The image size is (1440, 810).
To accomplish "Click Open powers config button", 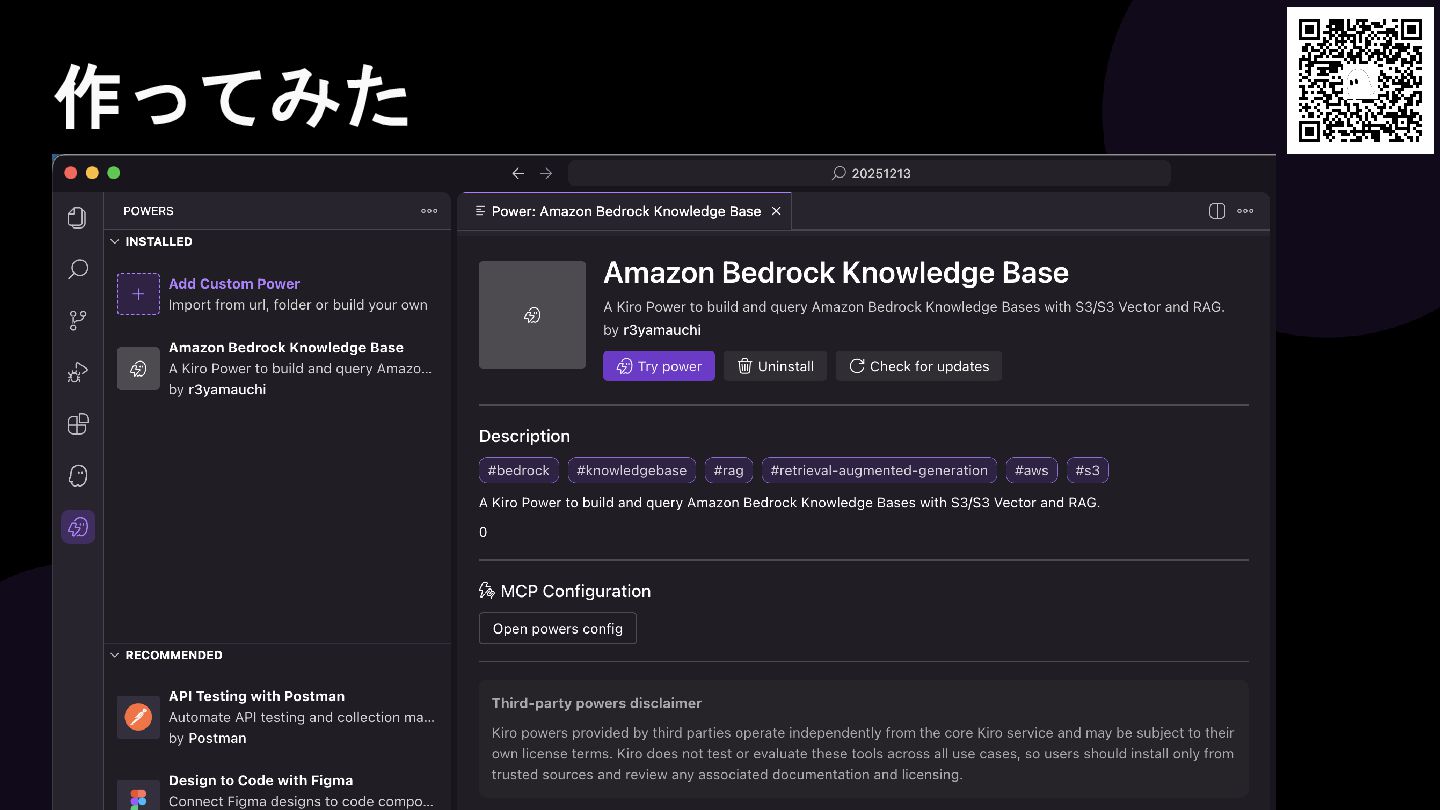I will (558, 628).
